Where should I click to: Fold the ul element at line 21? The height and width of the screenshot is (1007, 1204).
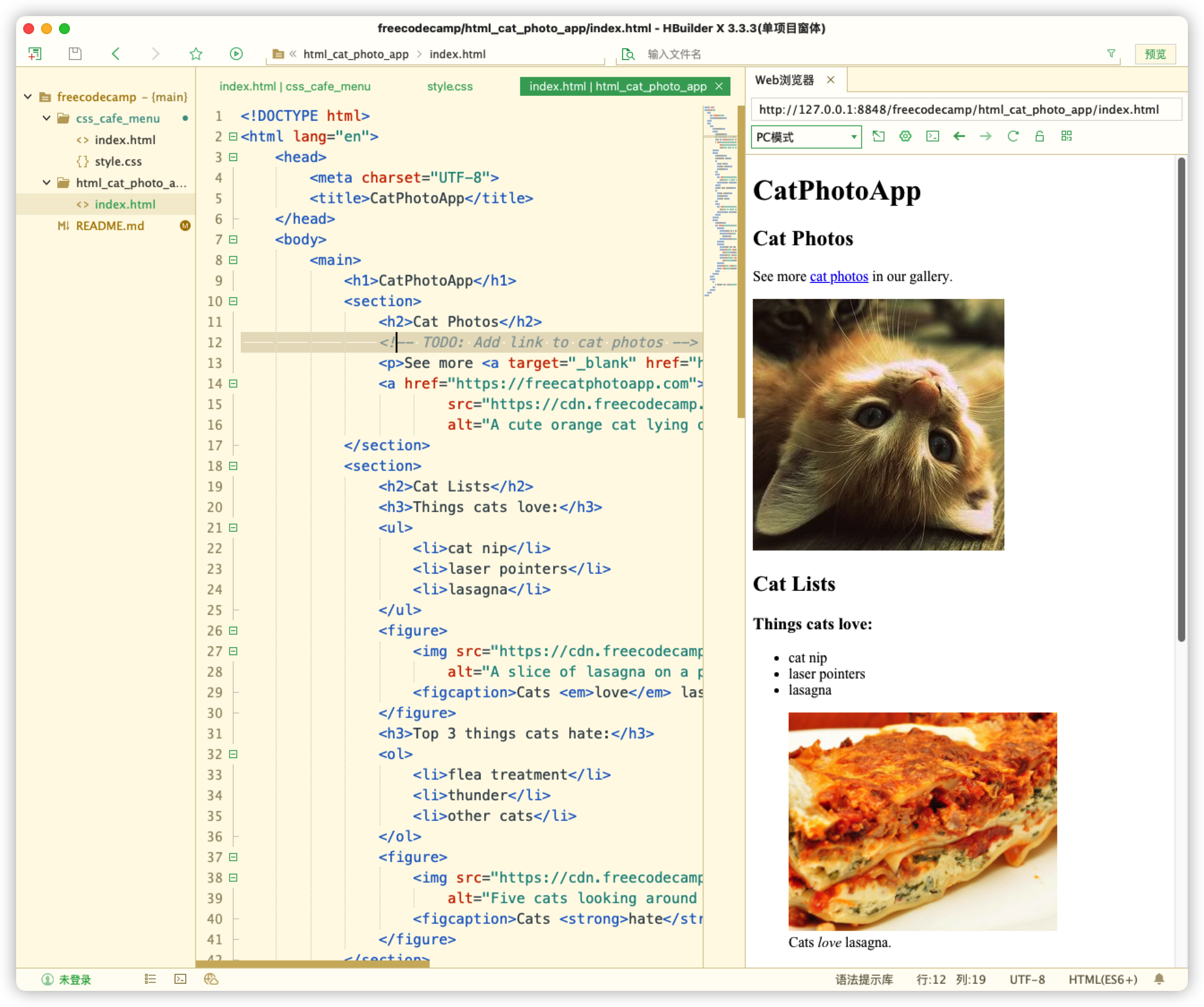tap(233, 528)
